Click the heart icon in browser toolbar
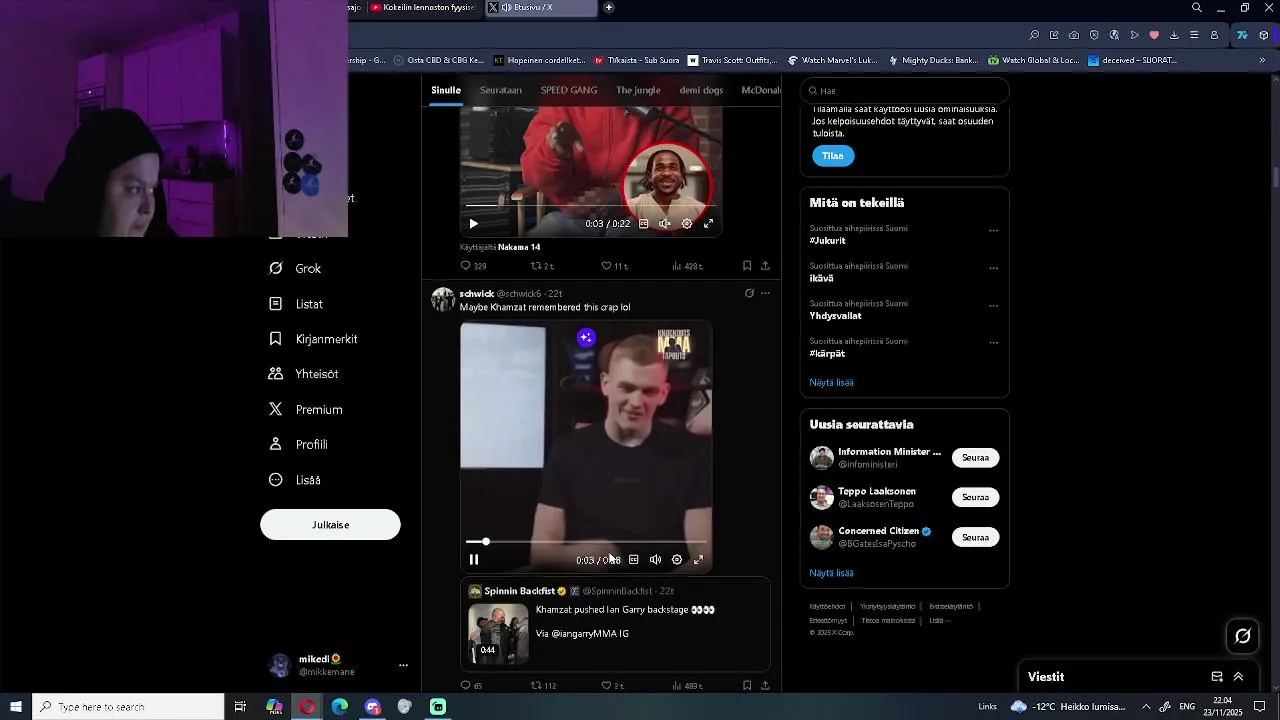 (x=1154, y=35)
